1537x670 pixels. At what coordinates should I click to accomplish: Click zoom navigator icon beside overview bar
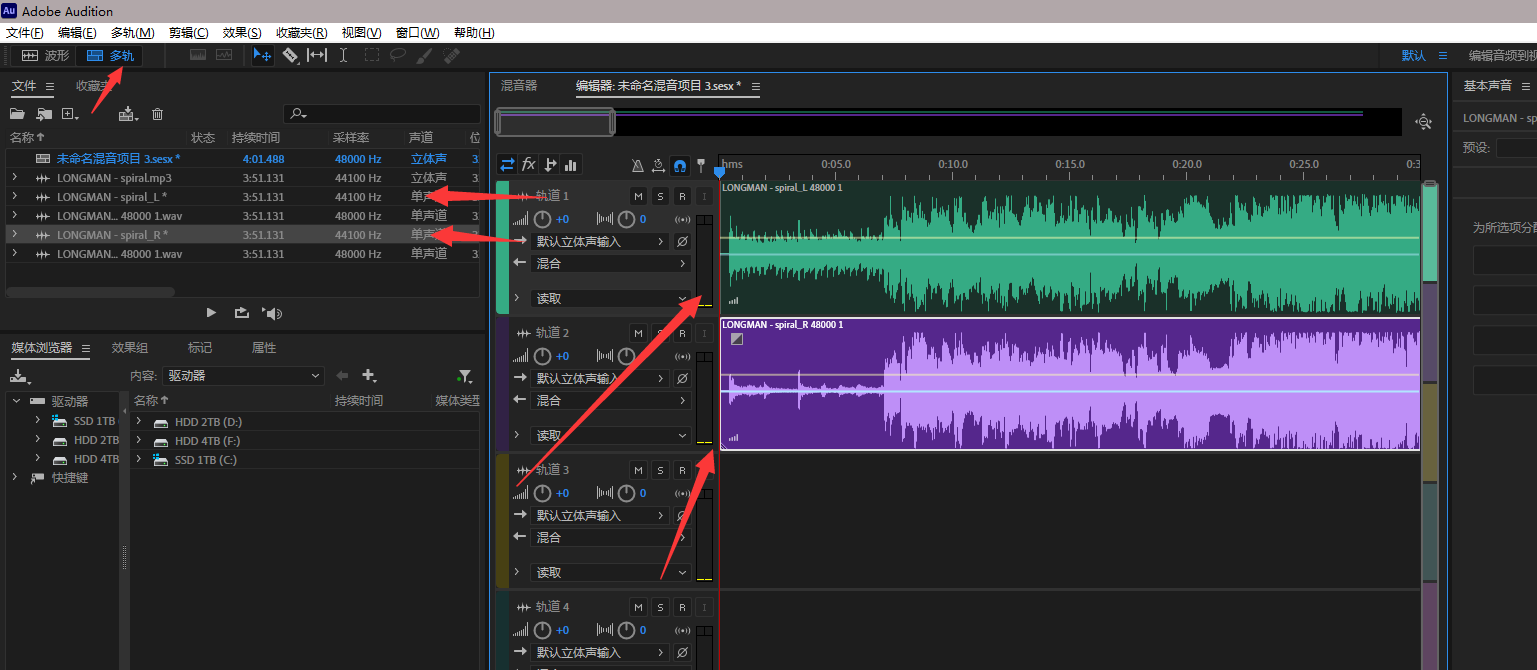click(x=1424, y=122)
